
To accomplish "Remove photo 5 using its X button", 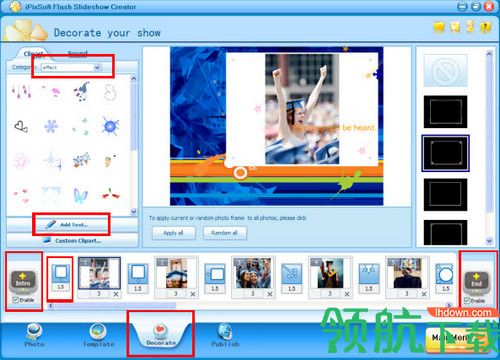I will pos(424,294).
